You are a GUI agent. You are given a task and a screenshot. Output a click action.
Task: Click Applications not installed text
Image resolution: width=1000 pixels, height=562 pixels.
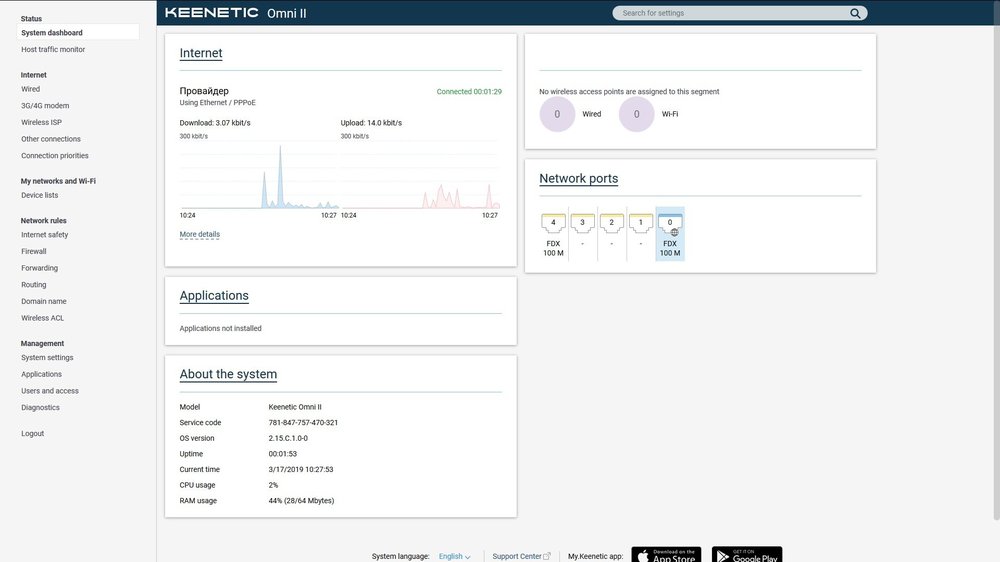click(x=220, y=329)
